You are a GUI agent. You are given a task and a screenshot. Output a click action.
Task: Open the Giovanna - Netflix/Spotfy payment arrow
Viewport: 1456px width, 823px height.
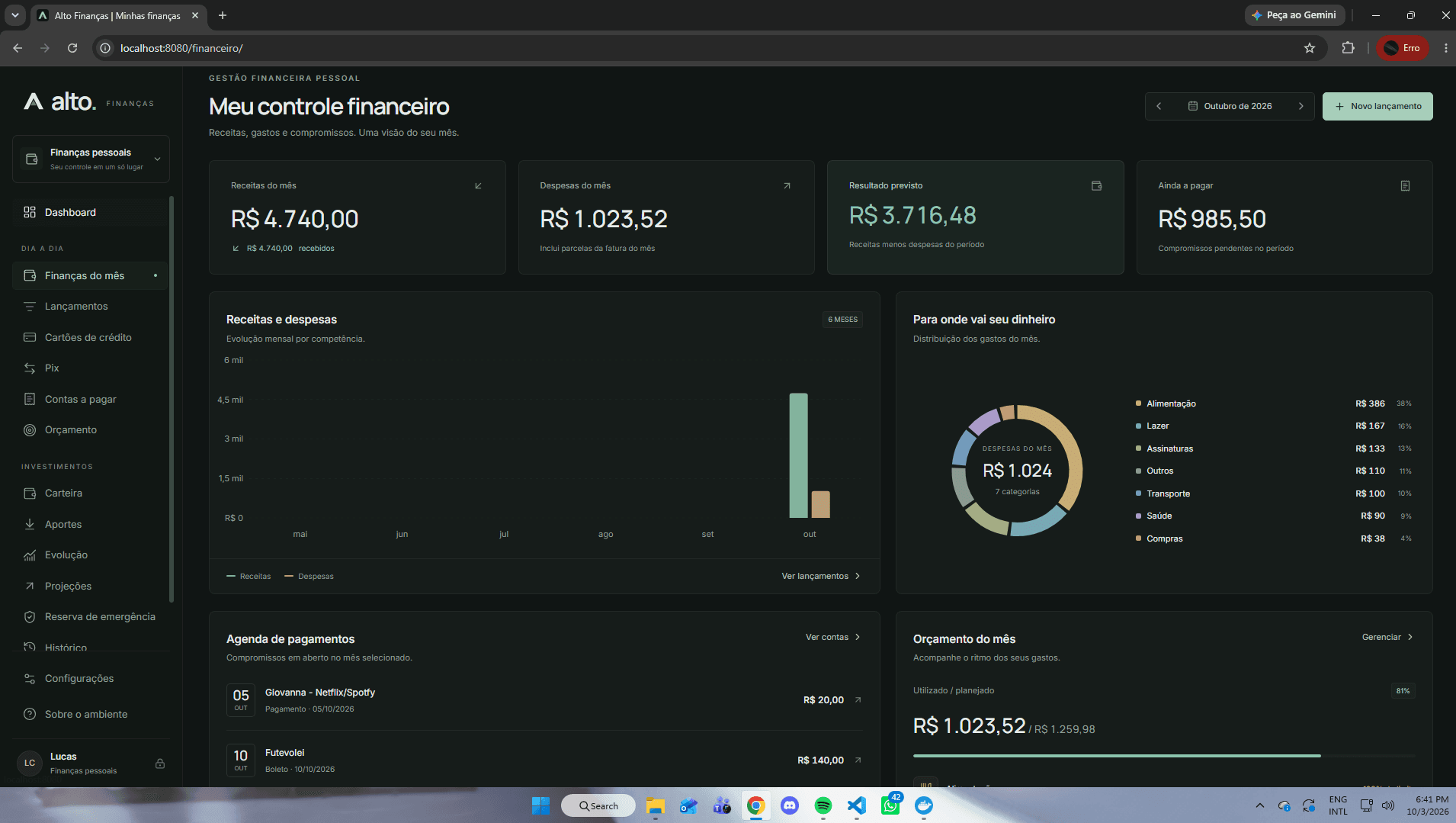858,699
